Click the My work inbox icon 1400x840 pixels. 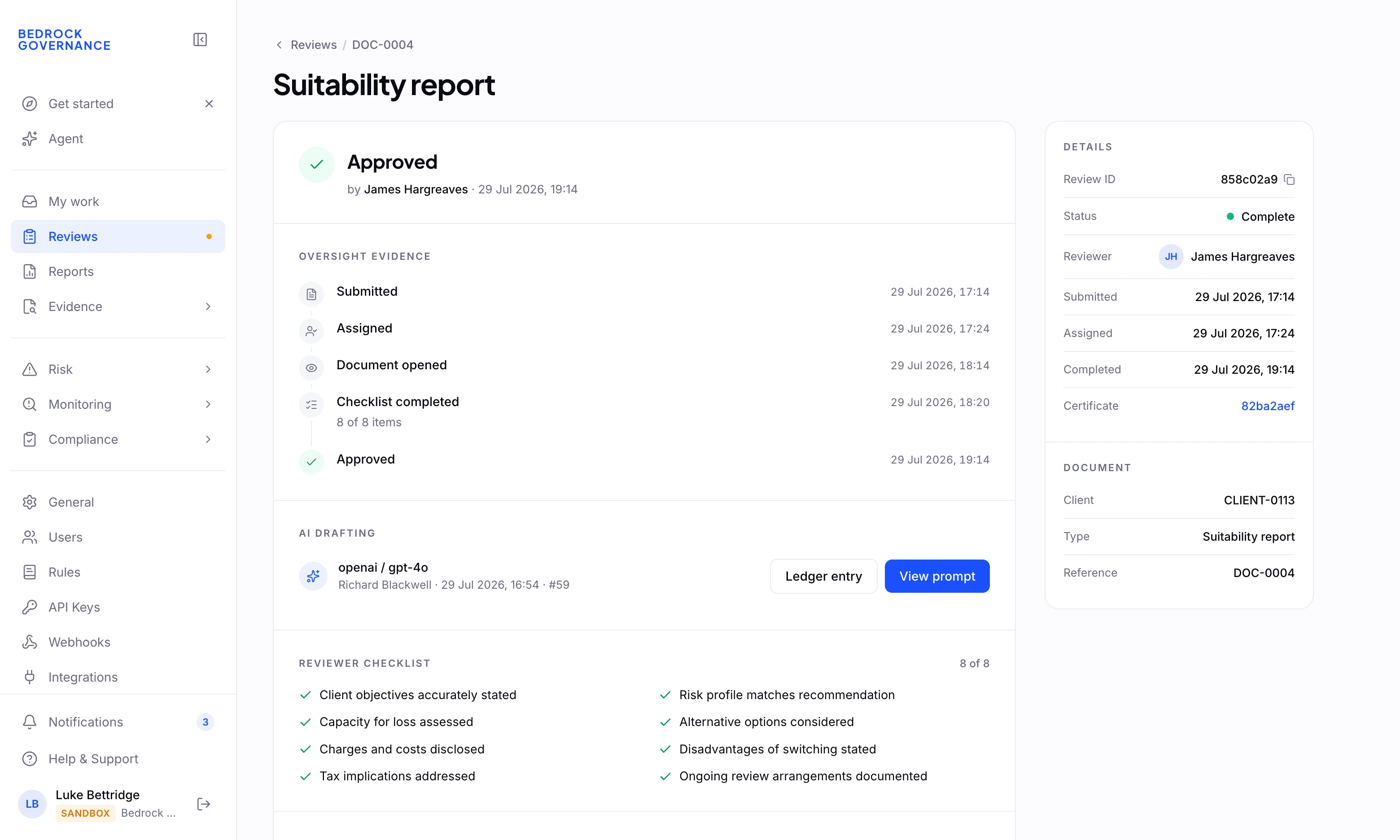[x=30, y=201]
